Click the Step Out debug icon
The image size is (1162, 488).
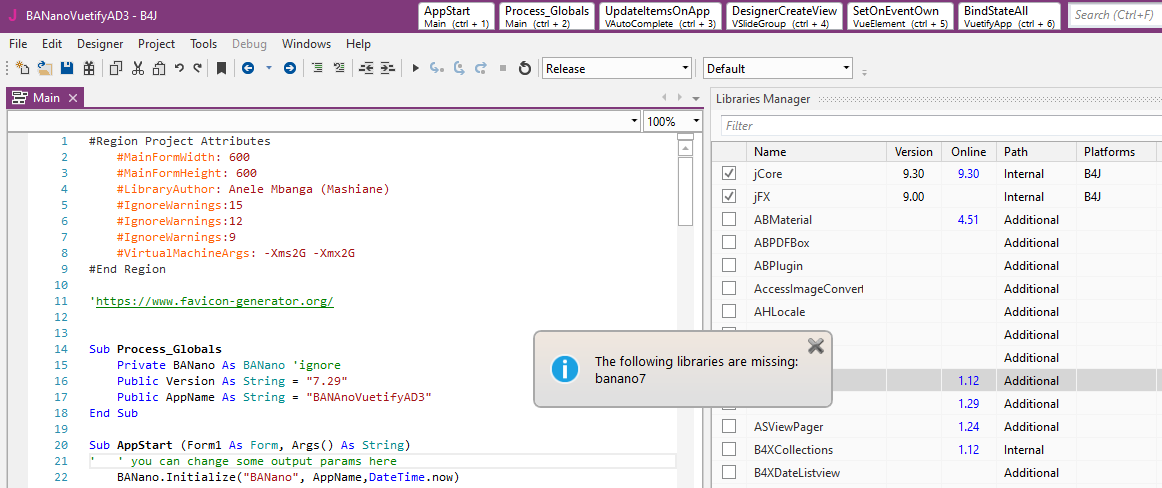click(481, 68)
